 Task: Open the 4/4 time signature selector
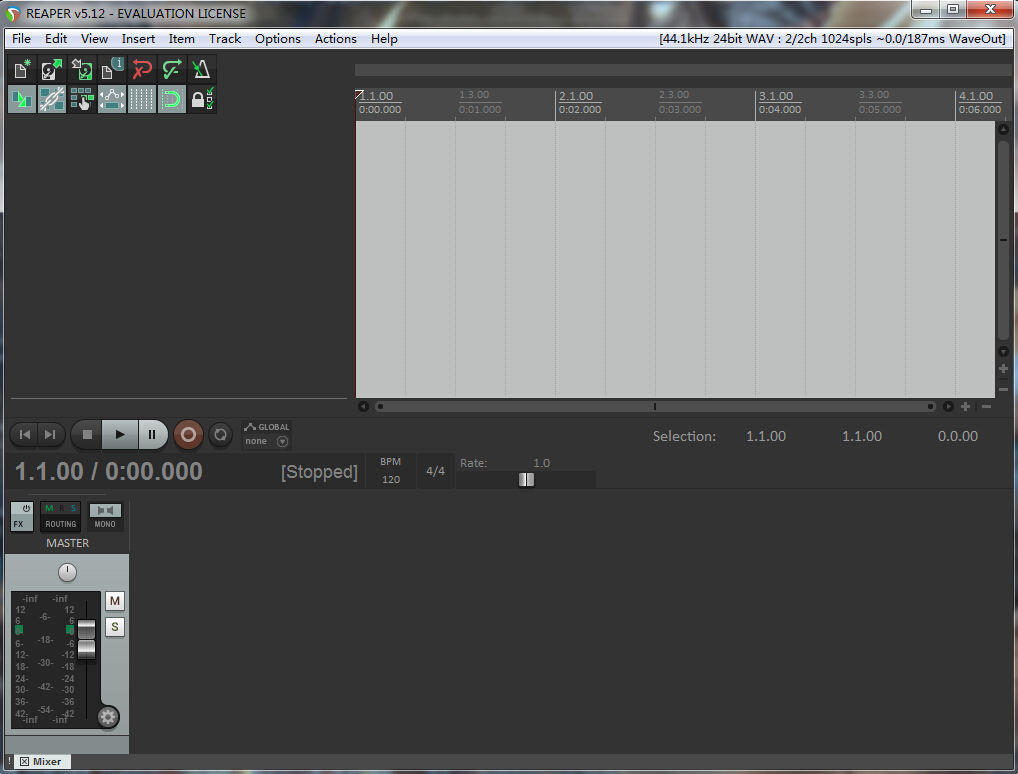tap(436, 471)
